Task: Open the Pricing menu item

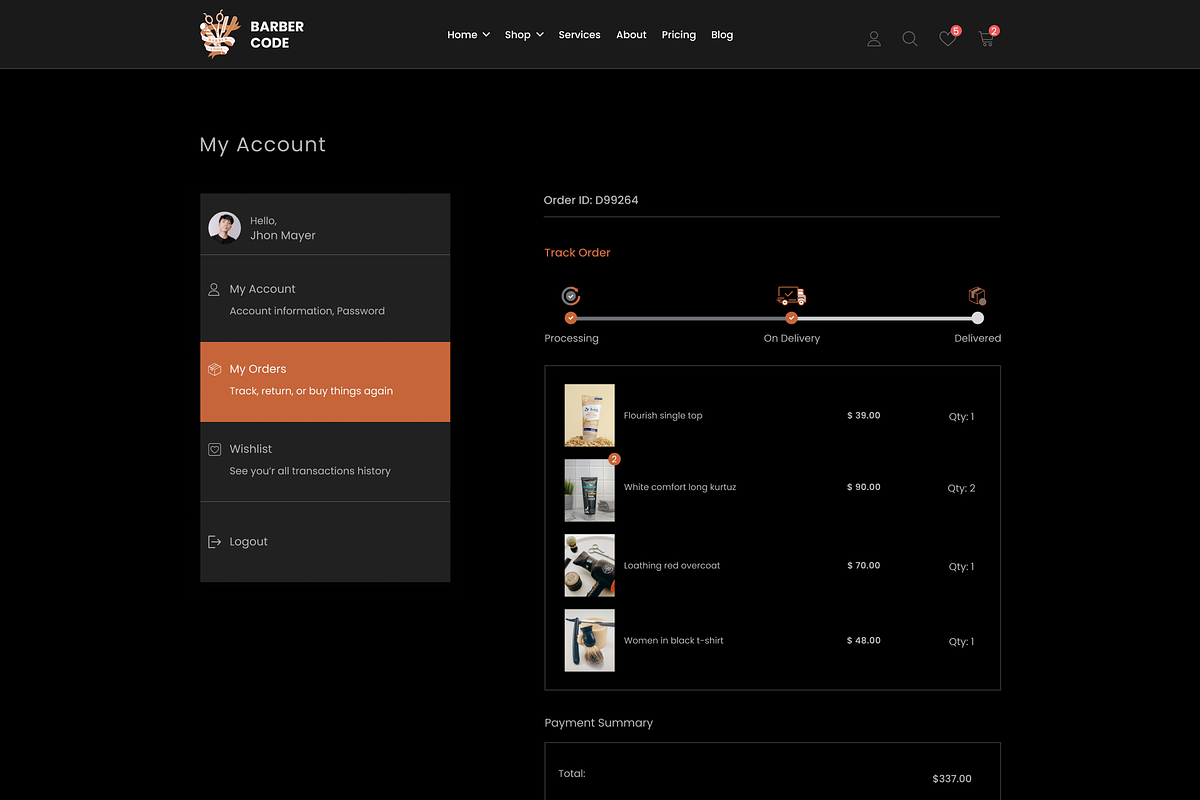Action: (679, 35)
